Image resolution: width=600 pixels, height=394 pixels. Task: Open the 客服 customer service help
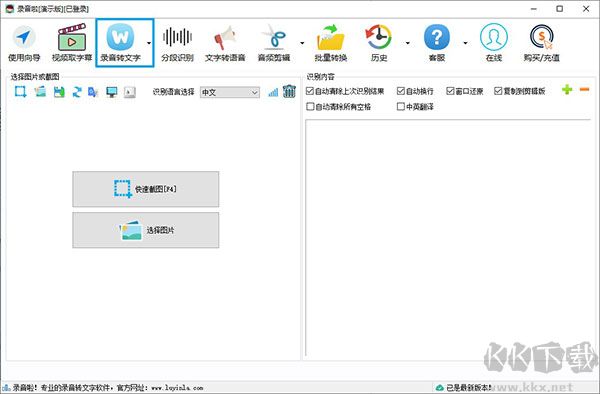[437, 43]
